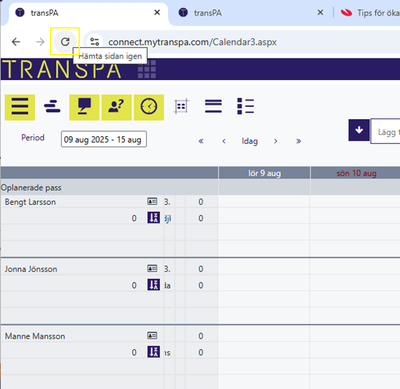400x389 pixels.
Task: Jump back with the double left chevron
Action: tap(201, 141)
